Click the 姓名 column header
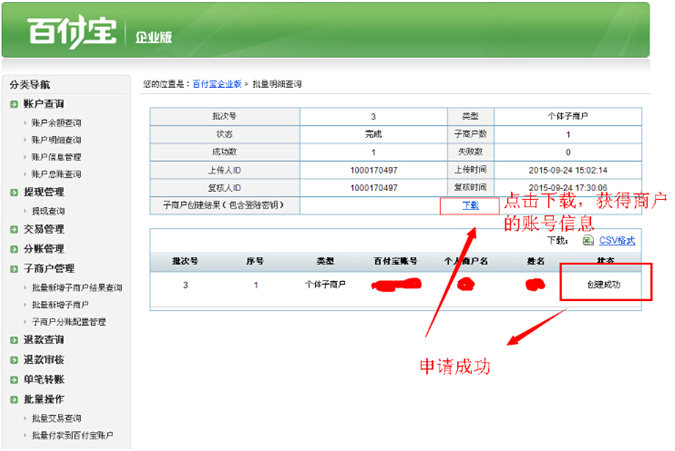675x451 pixels. pos(536,261)
